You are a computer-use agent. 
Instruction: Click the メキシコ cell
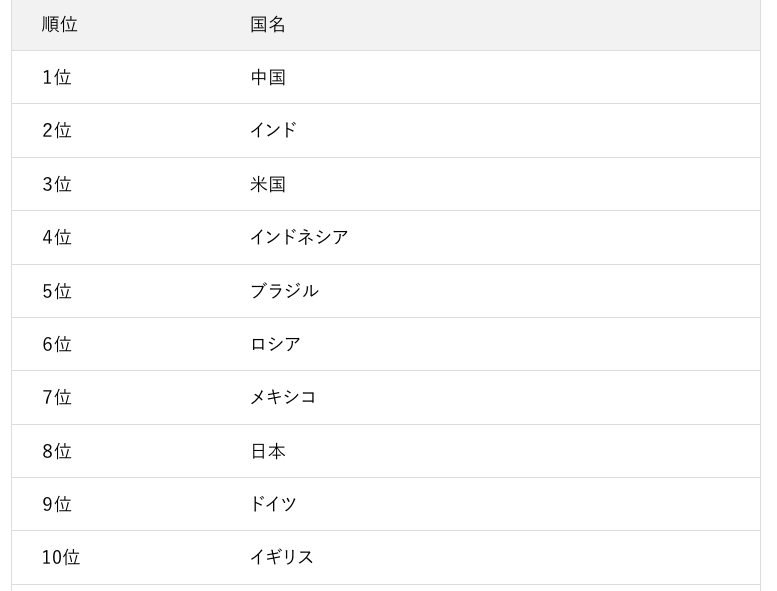[283, 397]
